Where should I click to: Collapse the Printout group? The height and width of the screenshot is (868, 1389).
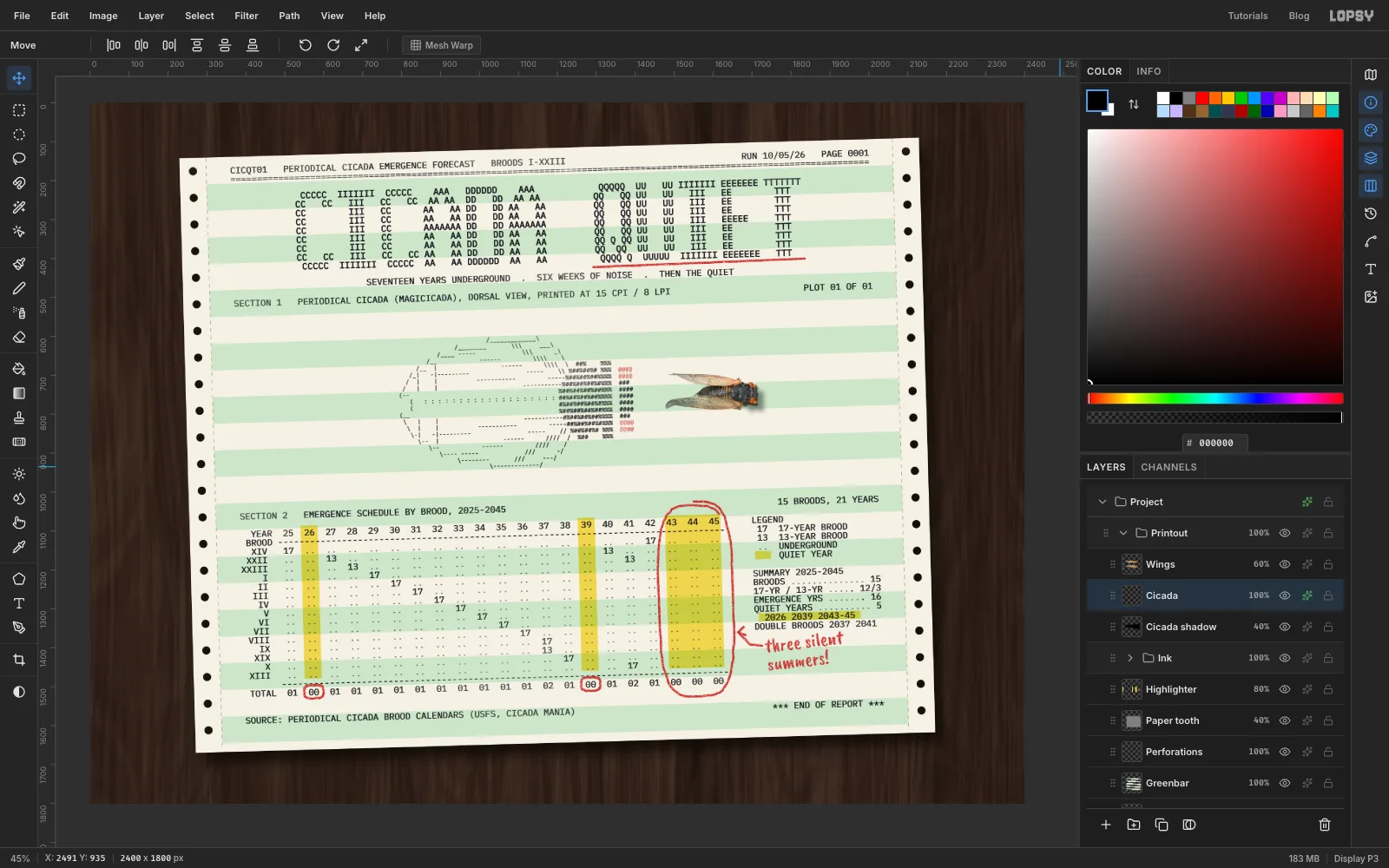point(1123,533)
